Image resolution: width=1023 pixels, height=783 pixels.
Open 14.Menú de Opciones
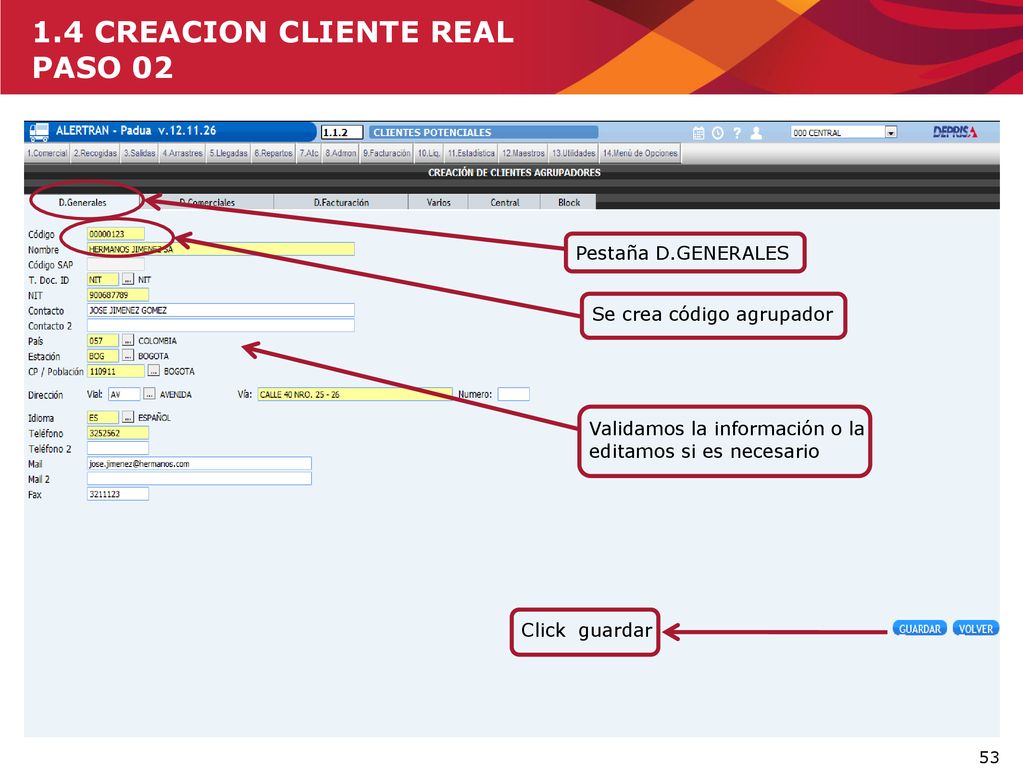tap(640, 153)
